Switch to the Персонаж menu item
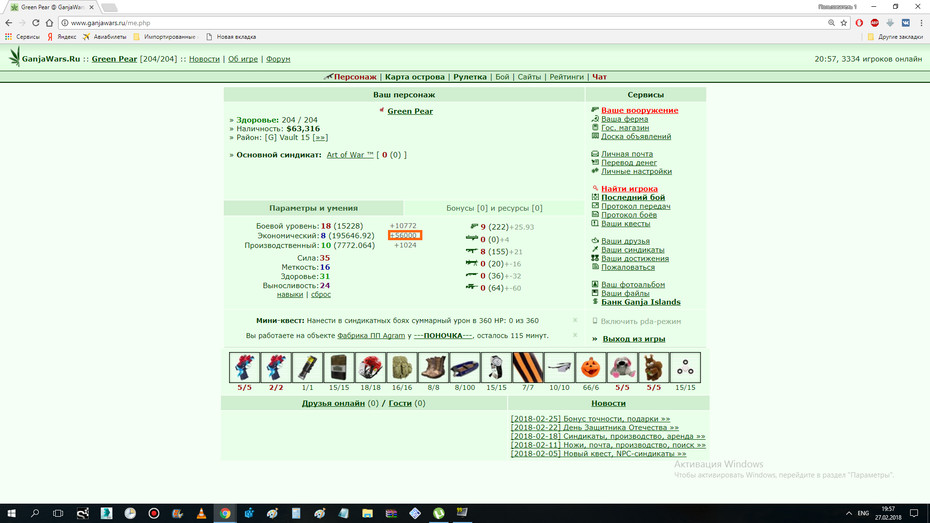This screenshot has width=930, height=523. point(355,76)
